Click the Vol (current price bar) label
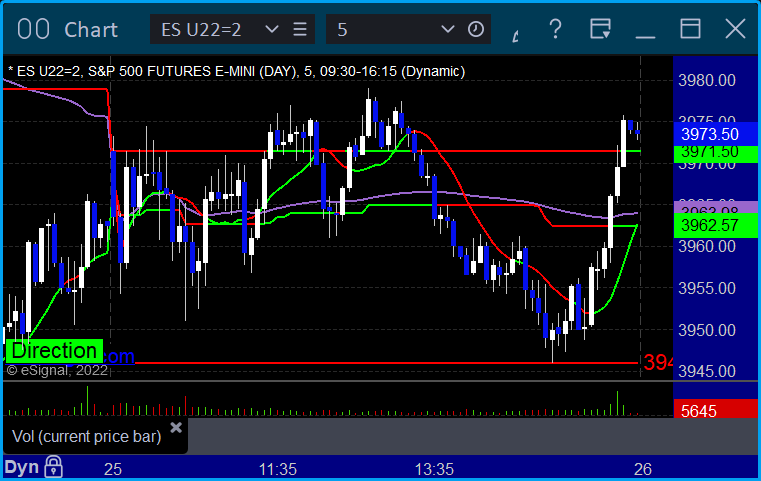This screenshot has width=761, height=481. (x=86, y=436)
